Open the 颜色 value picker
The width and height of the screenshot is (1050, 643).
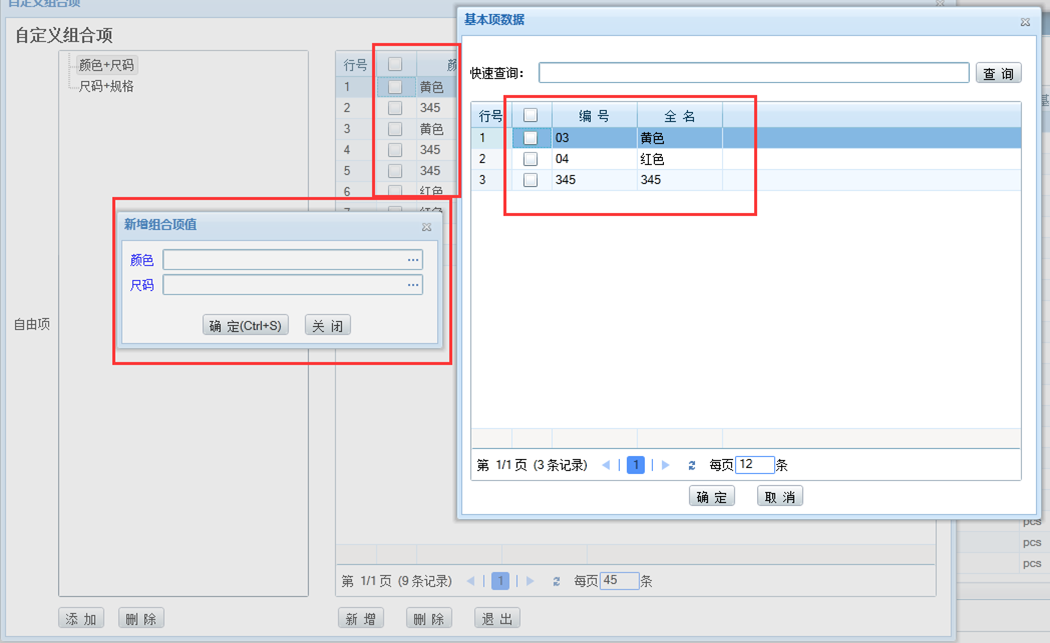413,259
